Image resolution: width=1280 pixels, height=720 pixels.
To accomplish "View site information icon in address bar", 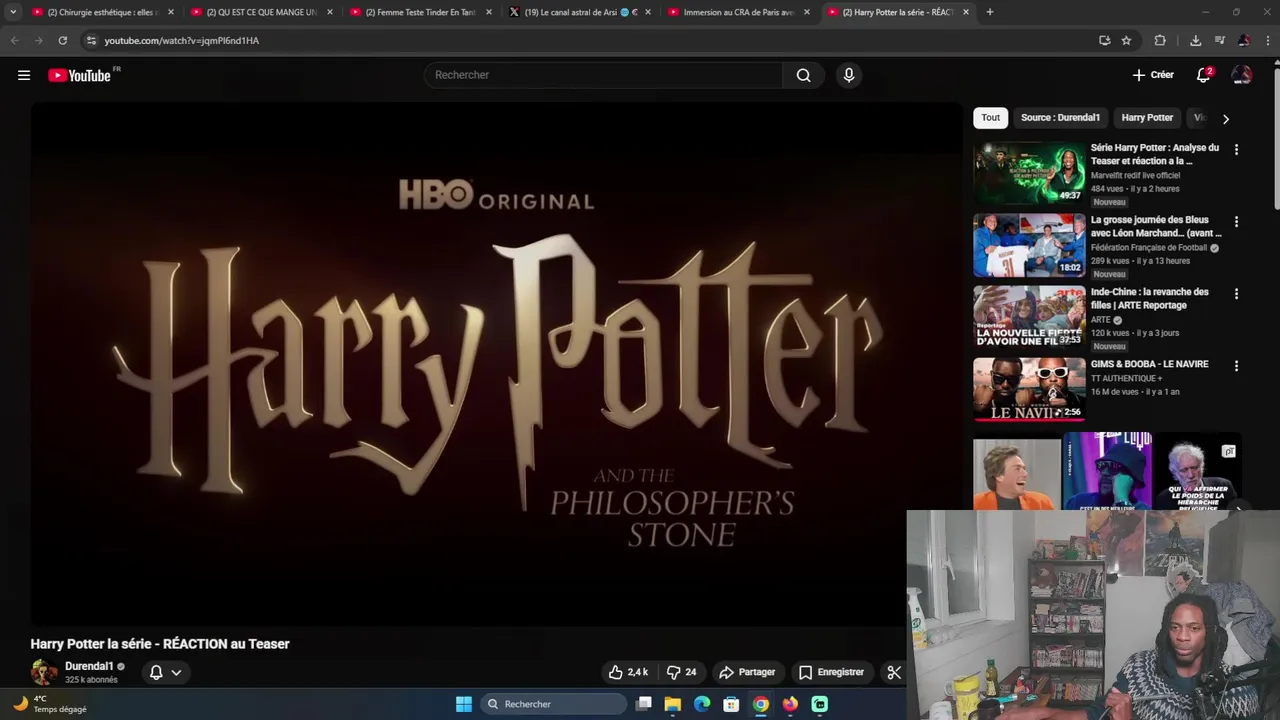I will tap(91, 40).
